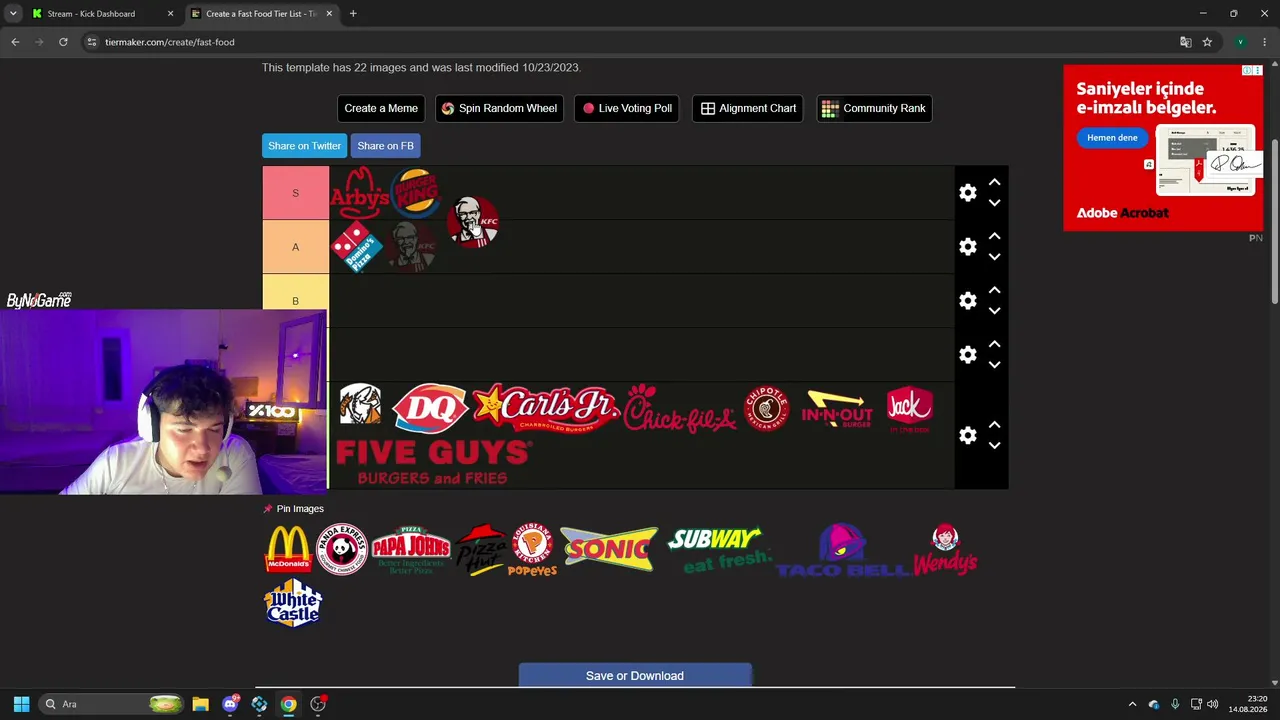This screenshot has height=720, width=1280.
Task: Pick the McDonald's logo from the image pool
Action: tap(288, 549)
